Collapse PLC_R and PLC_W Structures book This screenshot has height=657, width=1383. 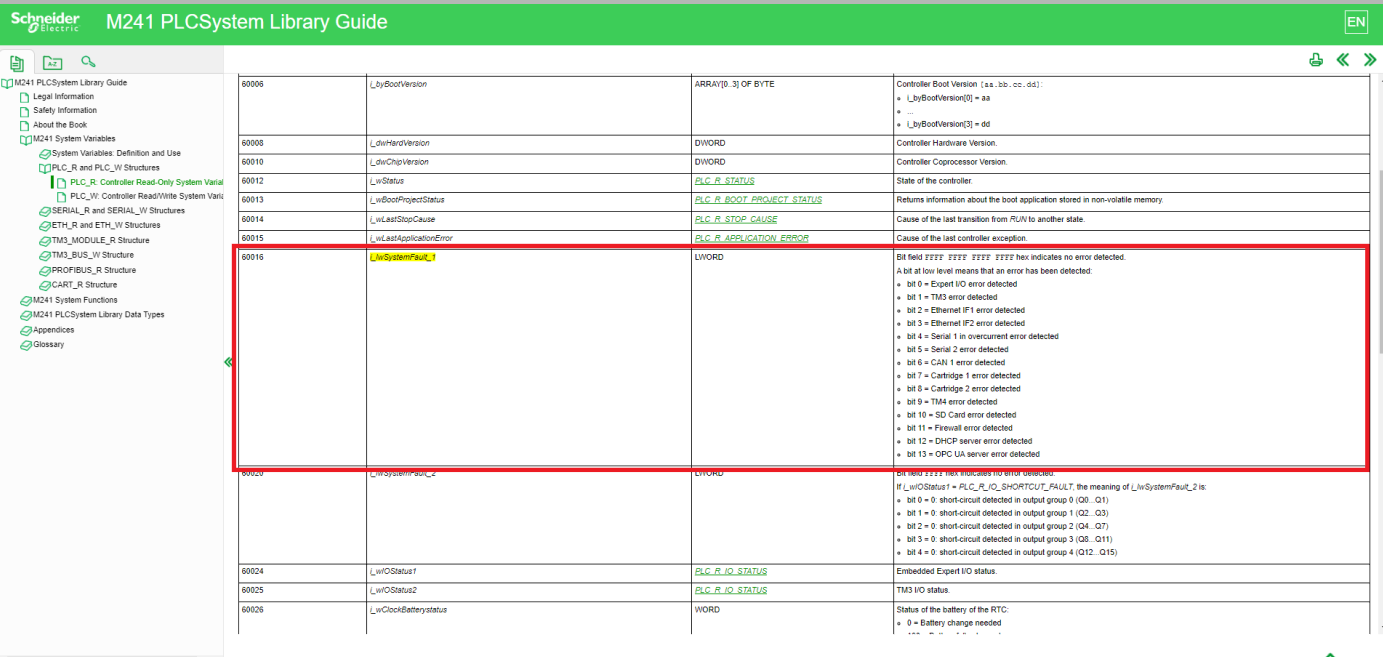(45, 168)
